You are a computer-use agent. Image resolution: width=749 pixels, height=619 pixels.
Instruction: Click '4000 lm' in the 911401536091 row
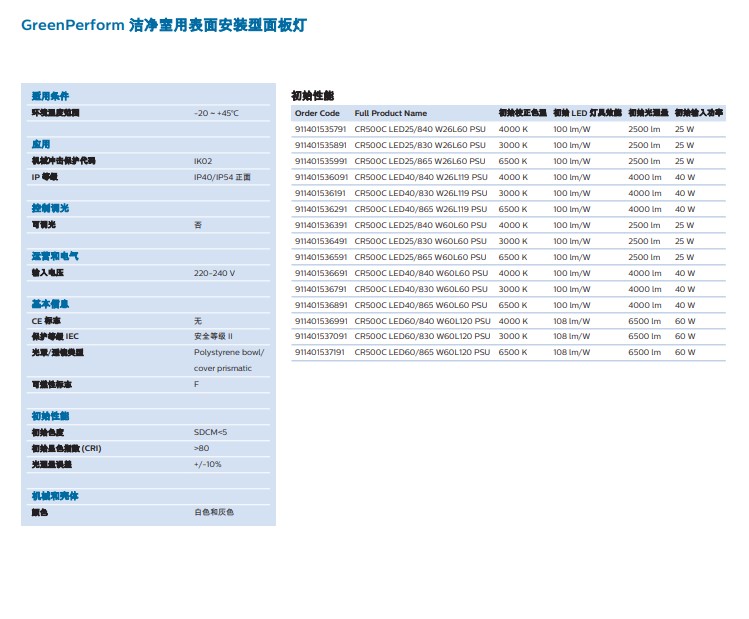pos(645,177)
